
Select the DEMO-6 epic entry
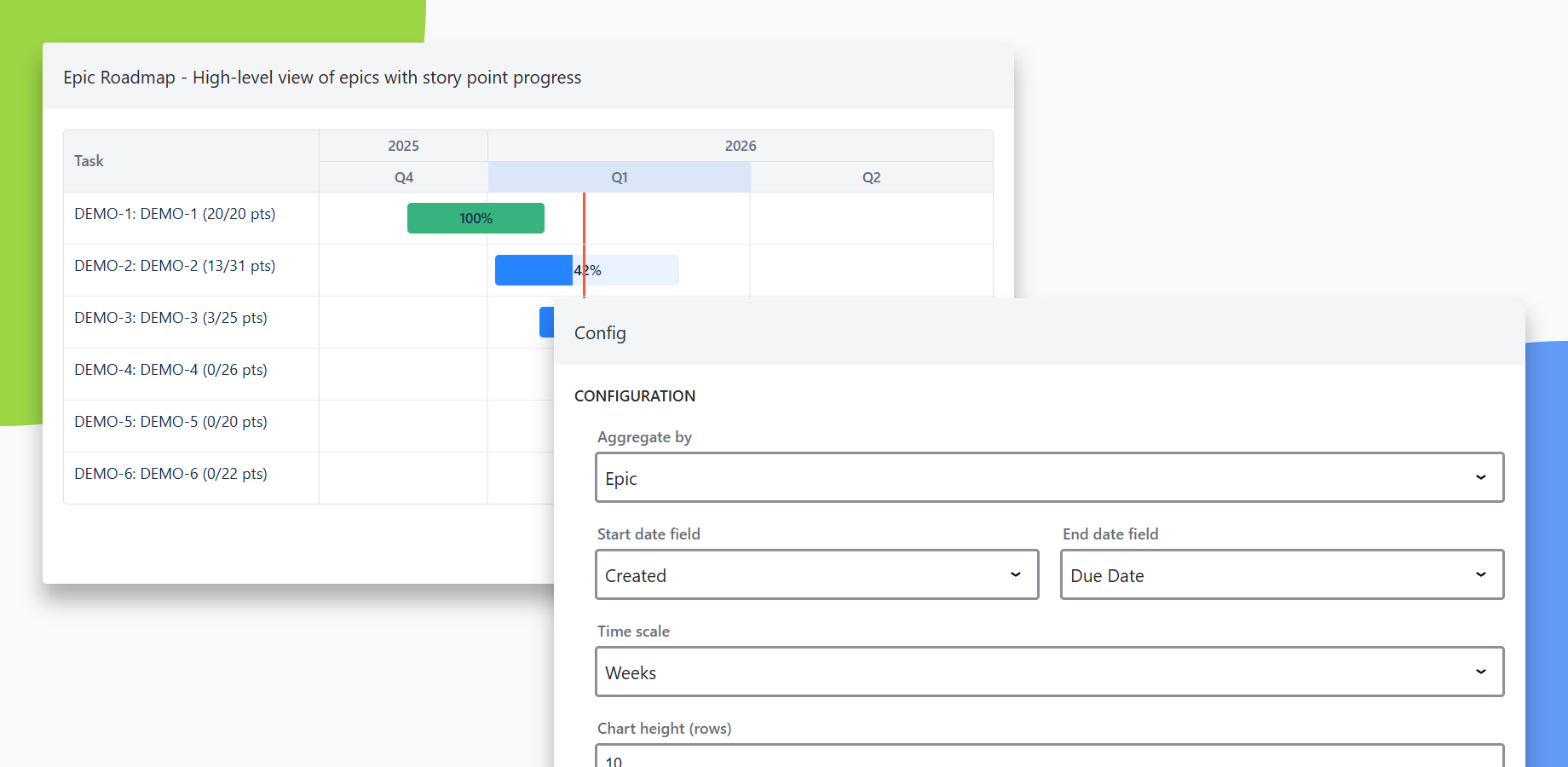pyautogui.click(x=170, y=473)
